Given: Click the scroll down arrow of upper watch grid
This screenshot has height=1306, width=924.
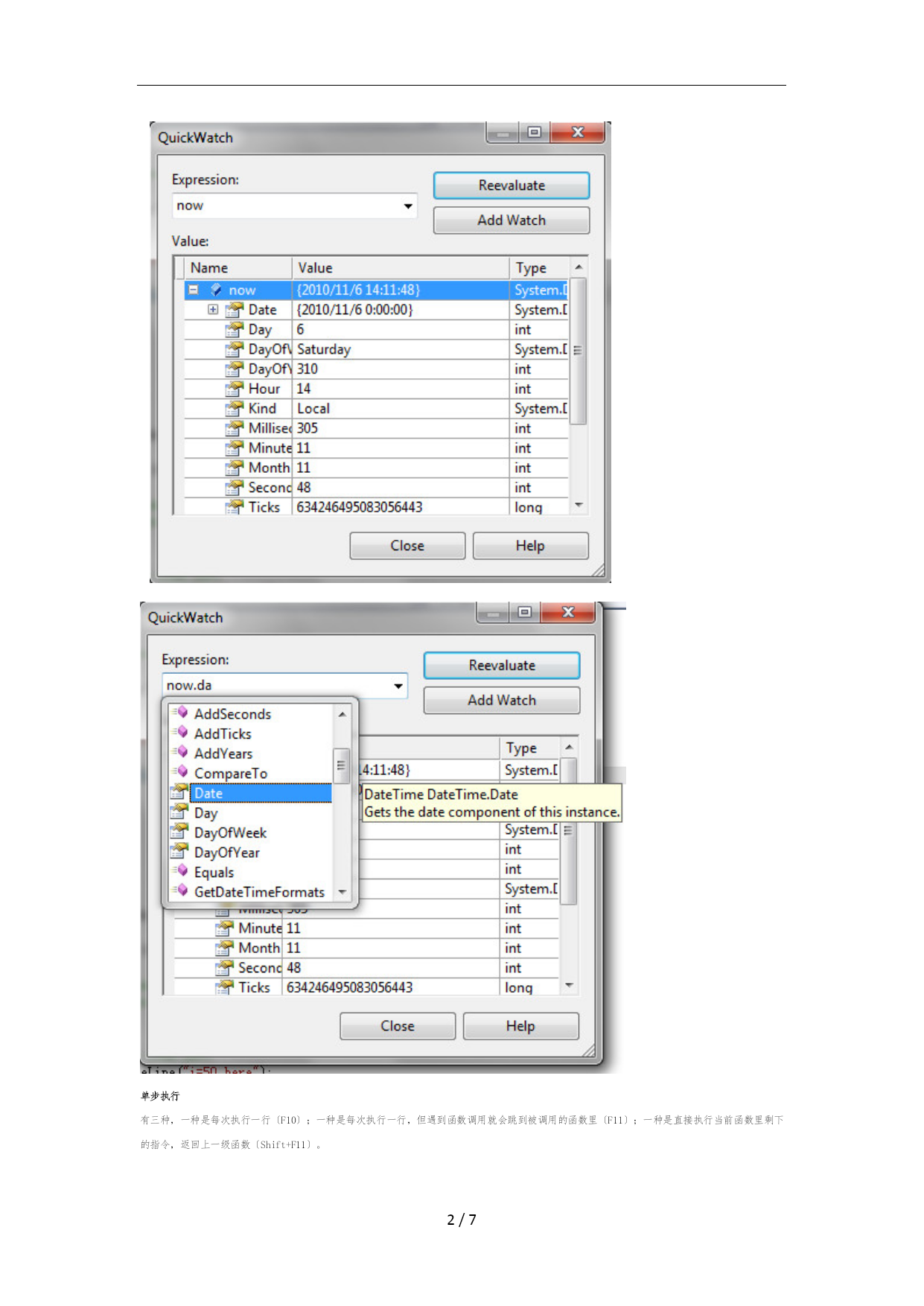Looking at the screenshot, I should click(x=579, y=506).
